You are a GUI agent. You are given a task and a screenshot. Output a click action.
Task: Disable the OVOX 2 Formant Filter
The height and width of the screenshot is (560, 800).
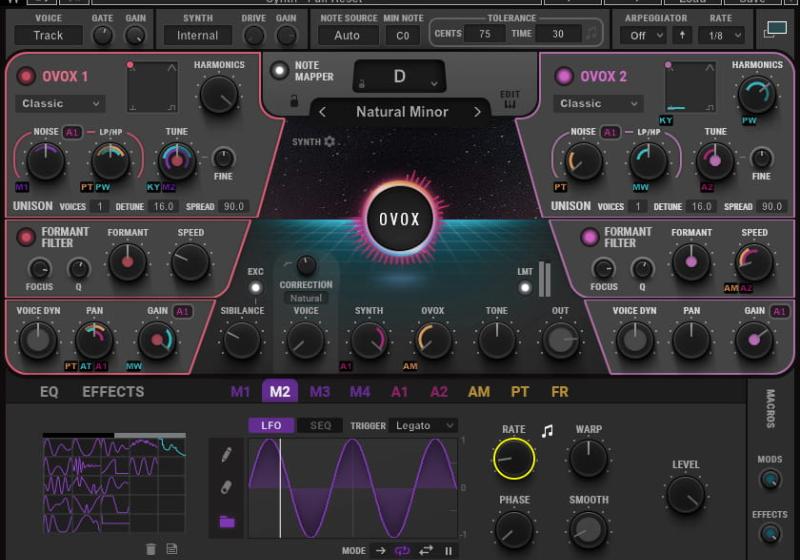590,237
